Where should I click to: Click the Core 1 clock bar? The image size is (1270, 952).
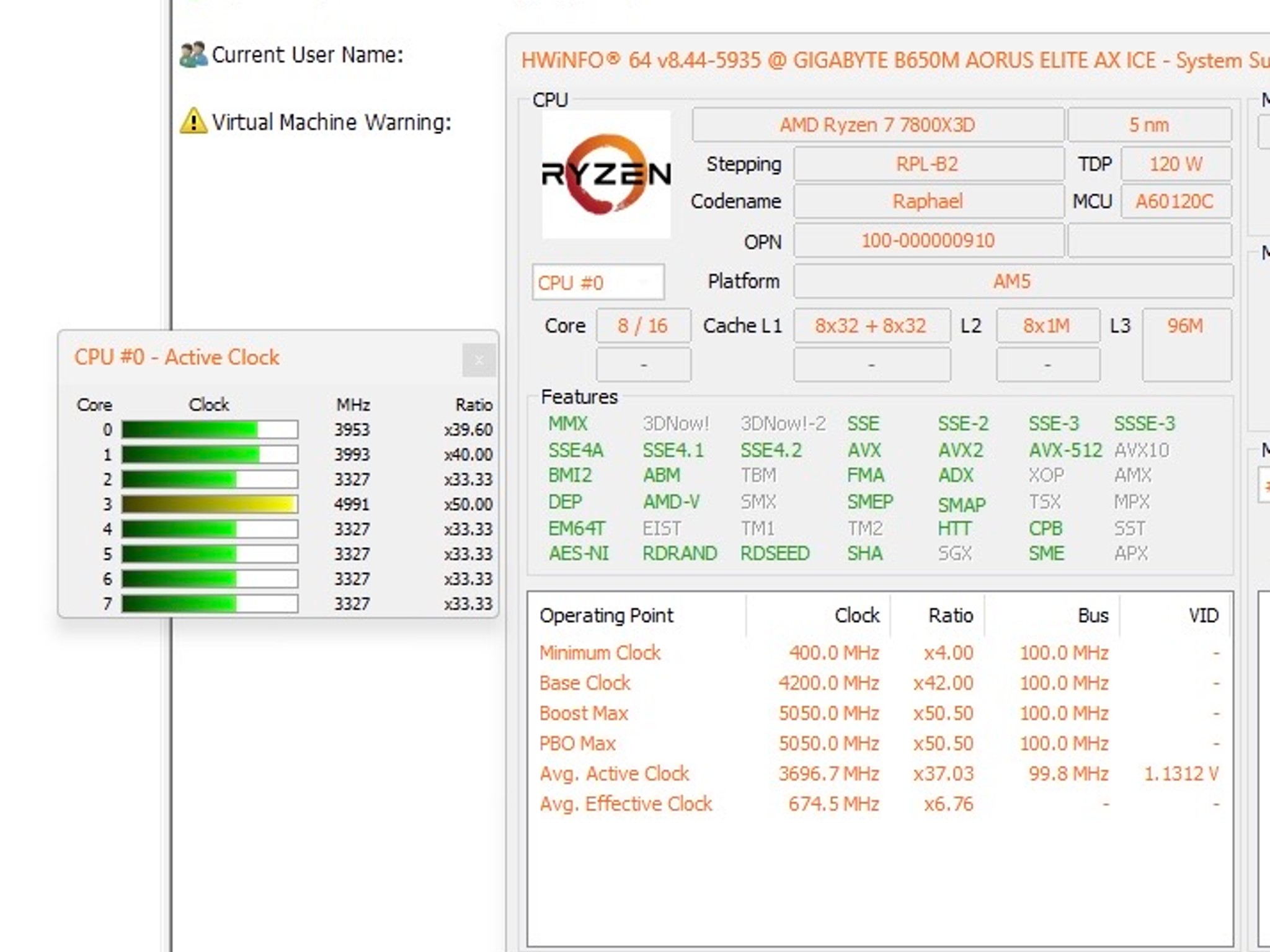point(210,454)
